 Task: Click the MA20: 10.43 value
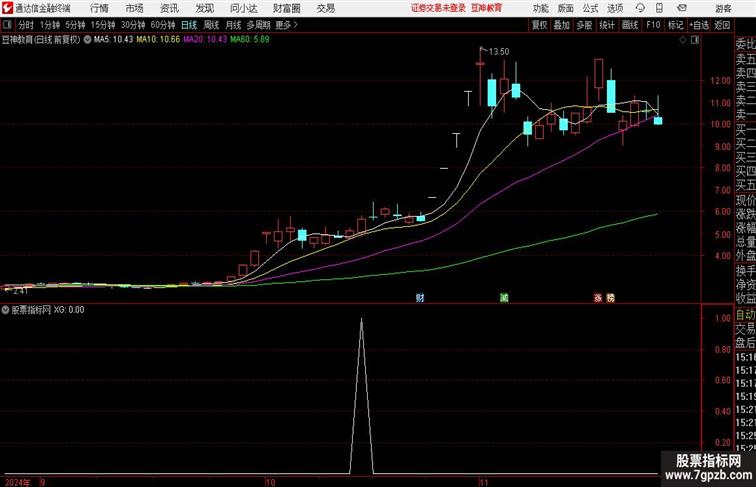(205, 40)
